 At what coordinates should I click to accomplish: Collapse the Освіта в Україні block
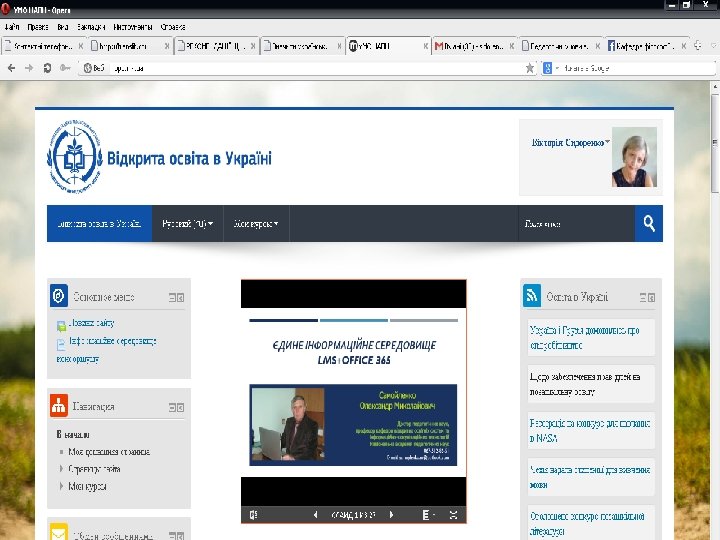[643, 298]
